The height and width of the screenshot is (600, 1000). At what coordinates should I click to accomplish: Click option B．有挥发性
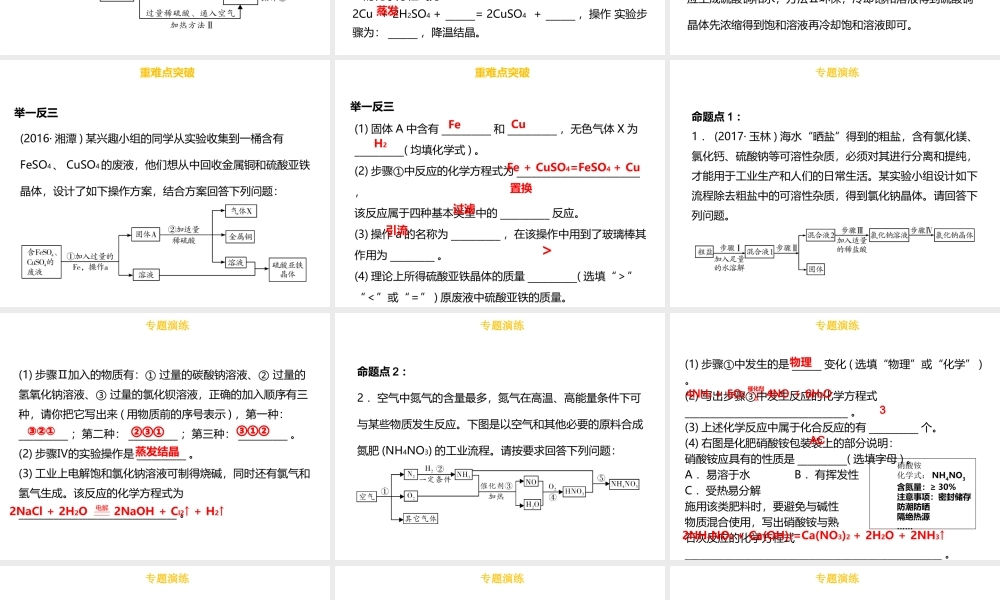pyautogui.click(x=827, y=474)
